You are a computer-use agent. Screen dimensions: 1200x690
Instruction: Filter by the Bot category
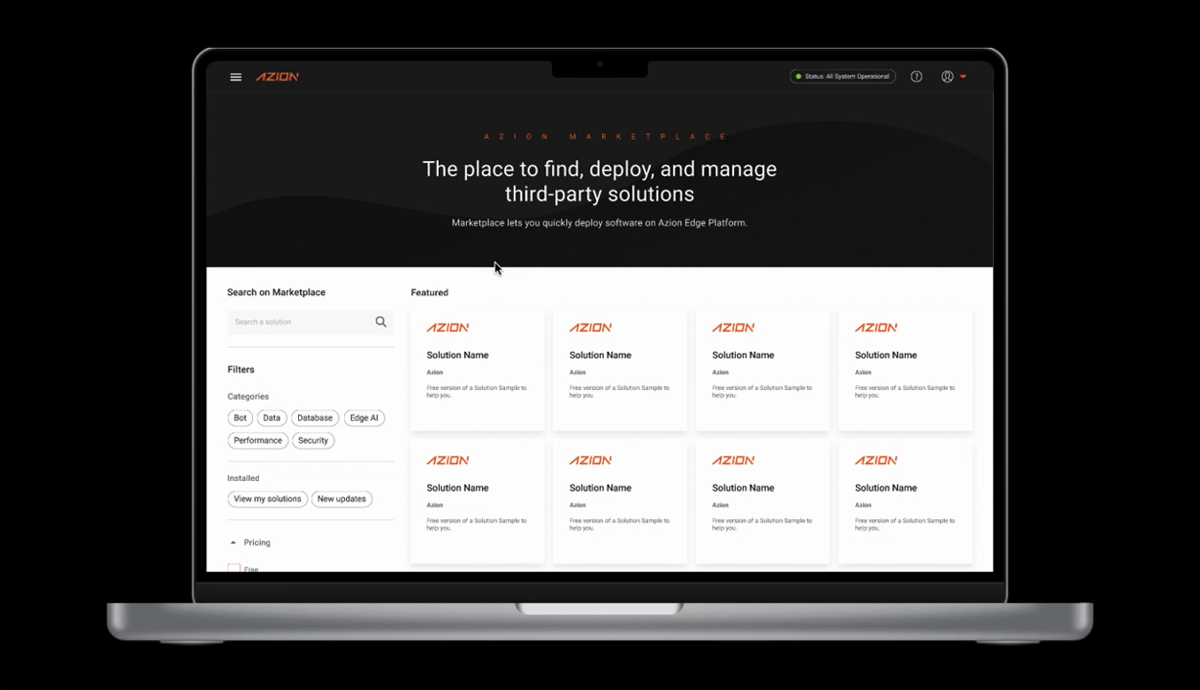click(x=240, y=418)
